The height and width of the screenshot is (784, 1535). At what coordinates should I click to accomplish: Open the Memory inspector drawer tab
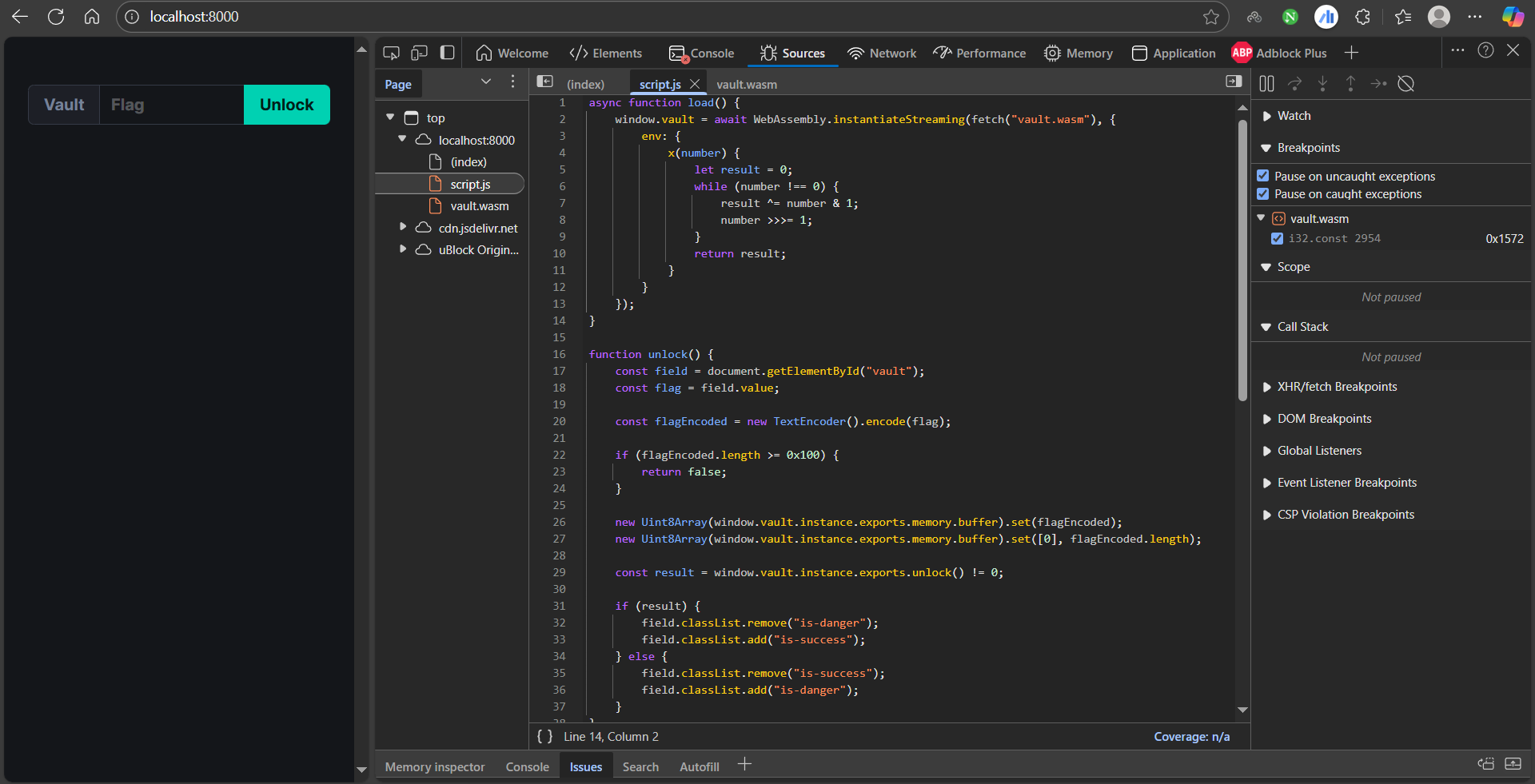[434, 766]
